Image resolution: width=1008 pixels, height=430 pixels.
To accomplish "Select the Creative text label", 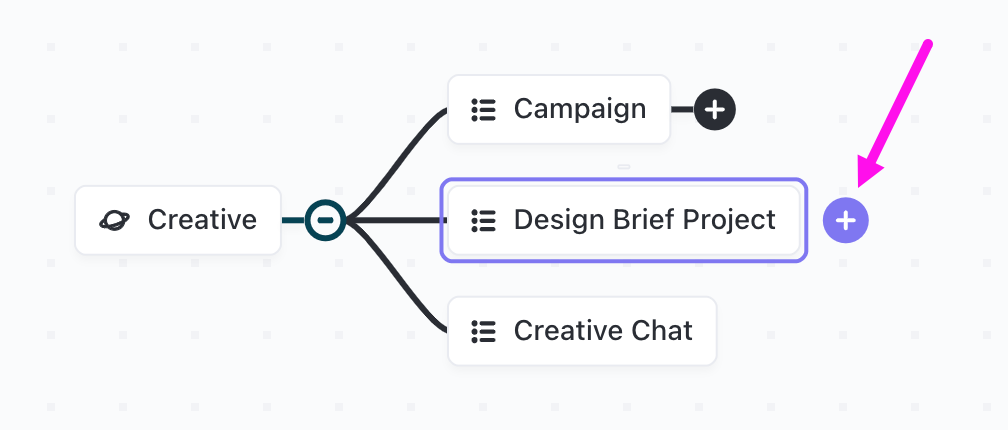I will click(x=202, y=220).
